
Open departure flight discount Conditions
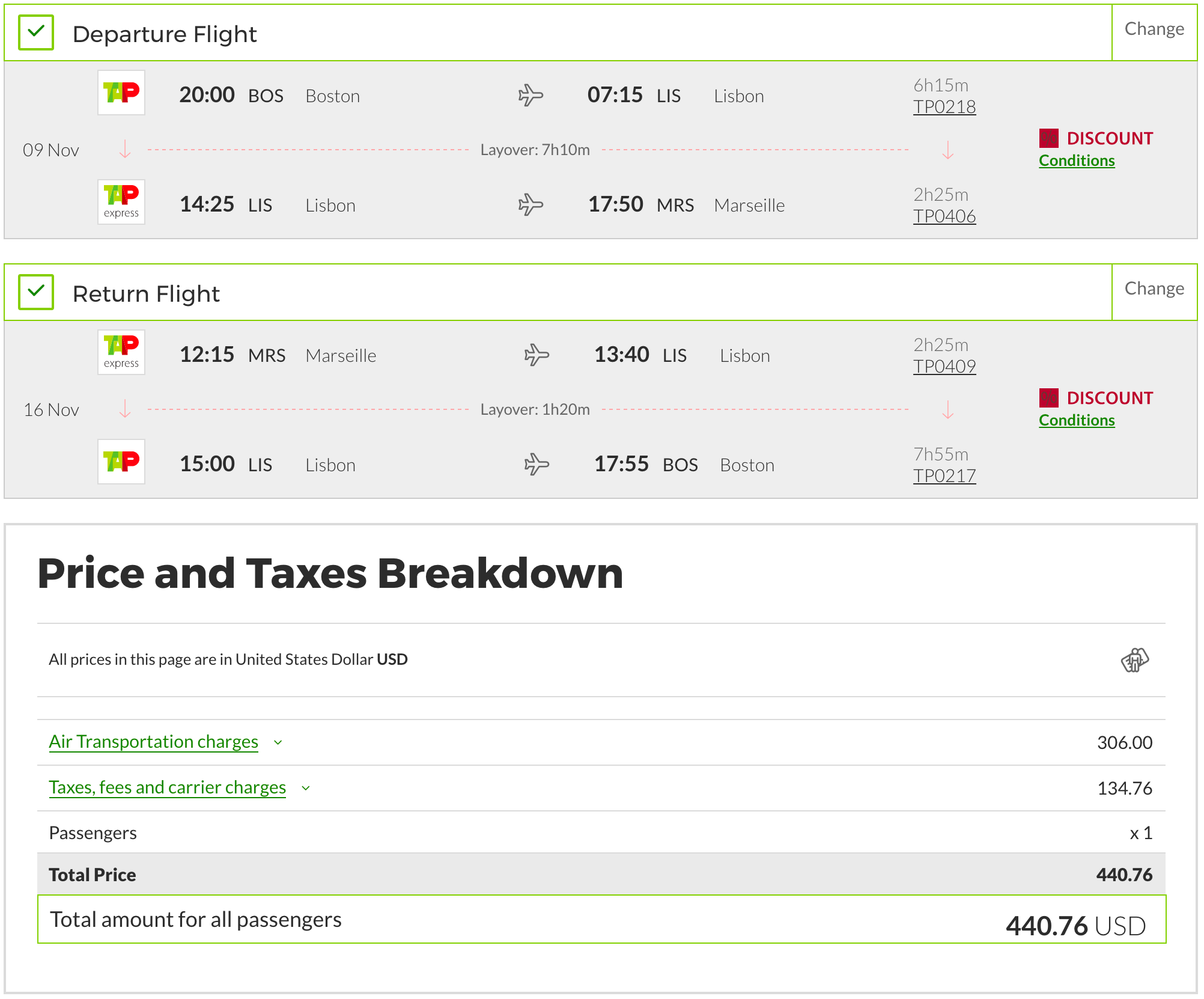pos(1077,160)
